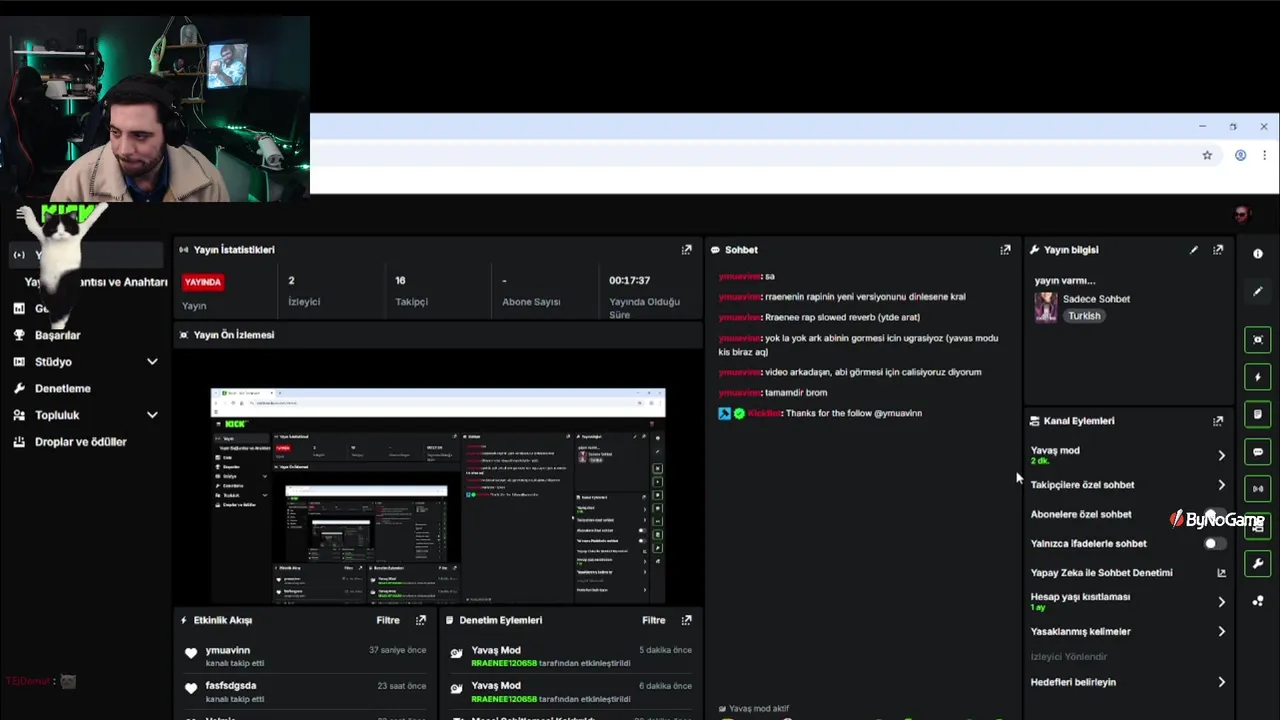
Task: Open external link icon for Yapay Zeka ile Sohbet Denetimi
Action: click(x=1221, y=573)
